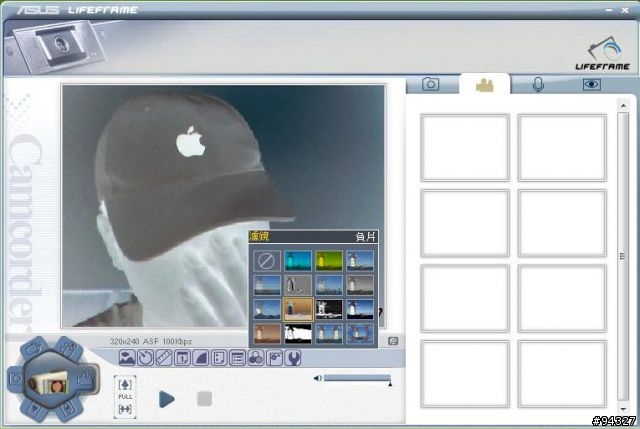Open the frame effects toolbar icon
The width and height of the screenshot is (640, 429).
[x=274, y=358]
